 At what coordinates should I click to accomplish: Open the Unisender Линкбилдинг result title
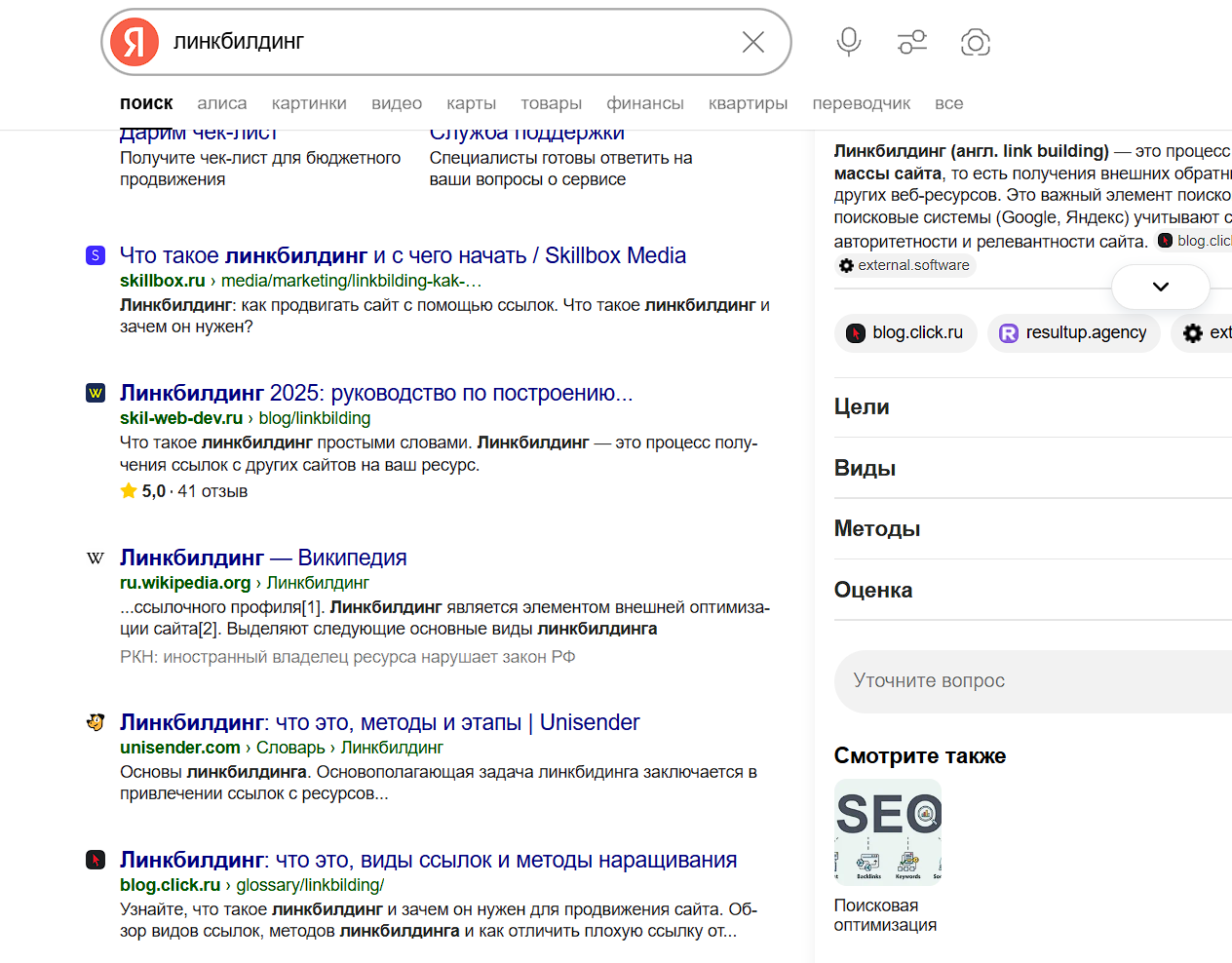380,722
